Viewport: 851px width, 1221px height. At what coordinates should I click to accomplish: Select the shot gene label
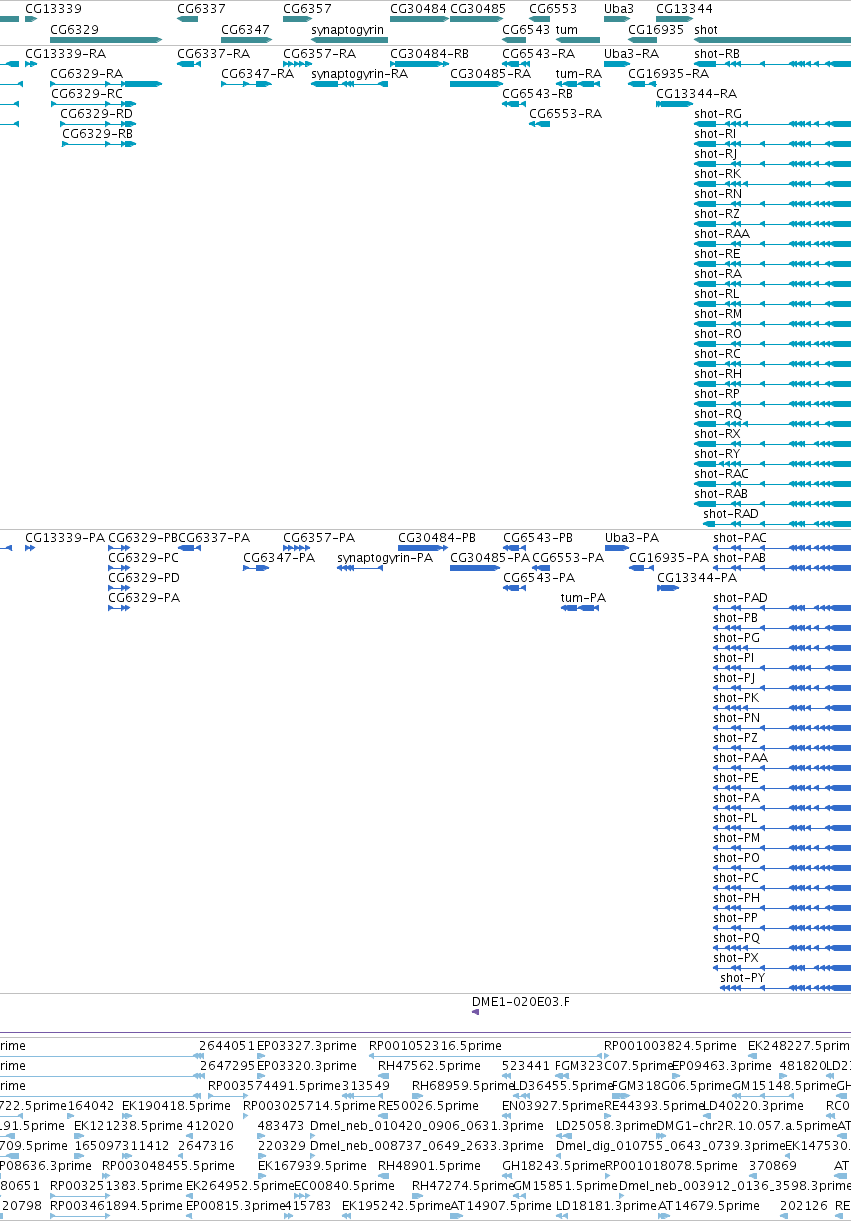point(705,30)
